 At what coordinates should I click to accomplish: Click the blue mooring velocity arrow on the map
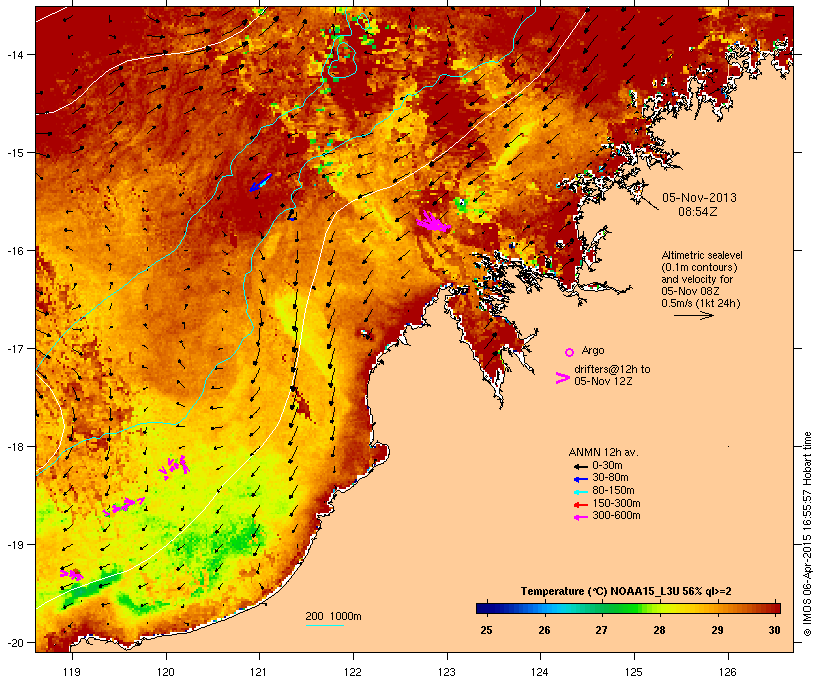[260, 183]
